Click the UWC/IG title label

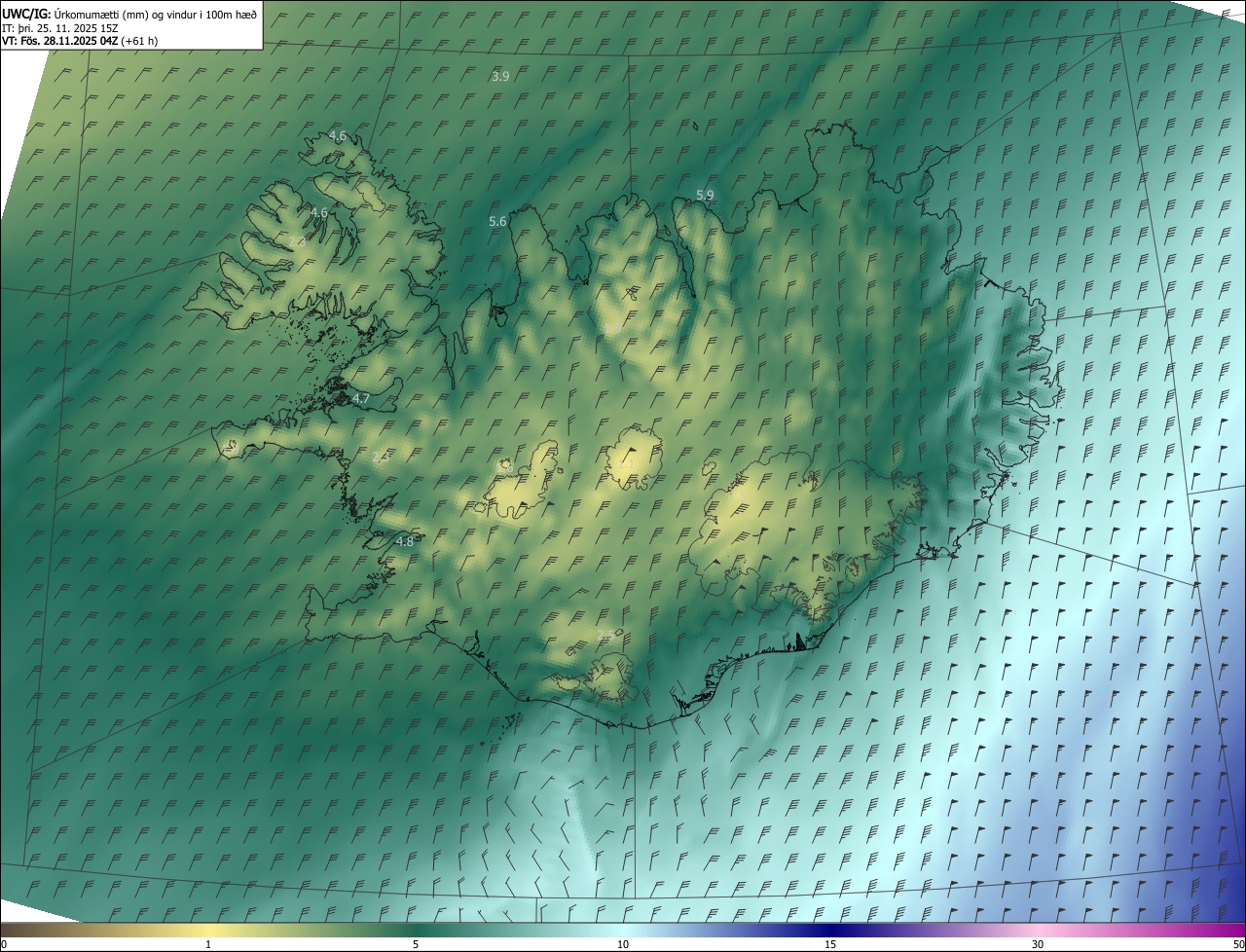tap(26, 14)
